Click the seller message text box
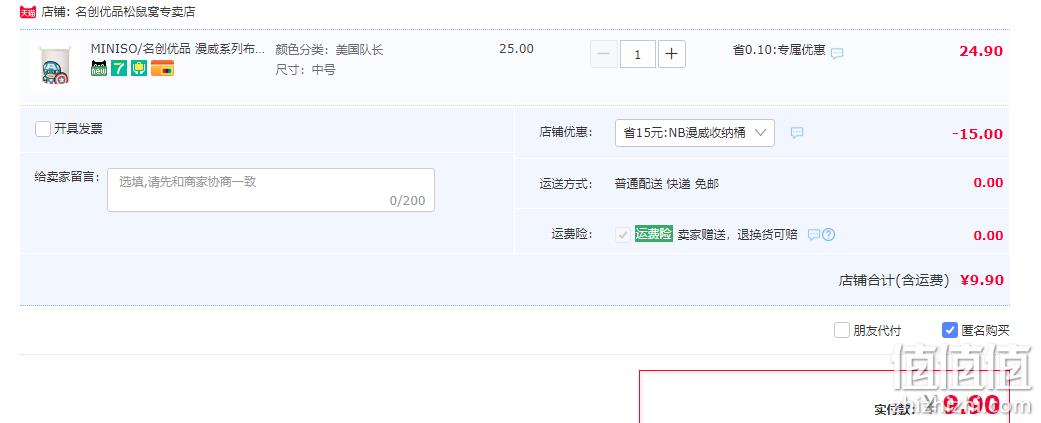The image size is (1041, 423). coord(271,190)
